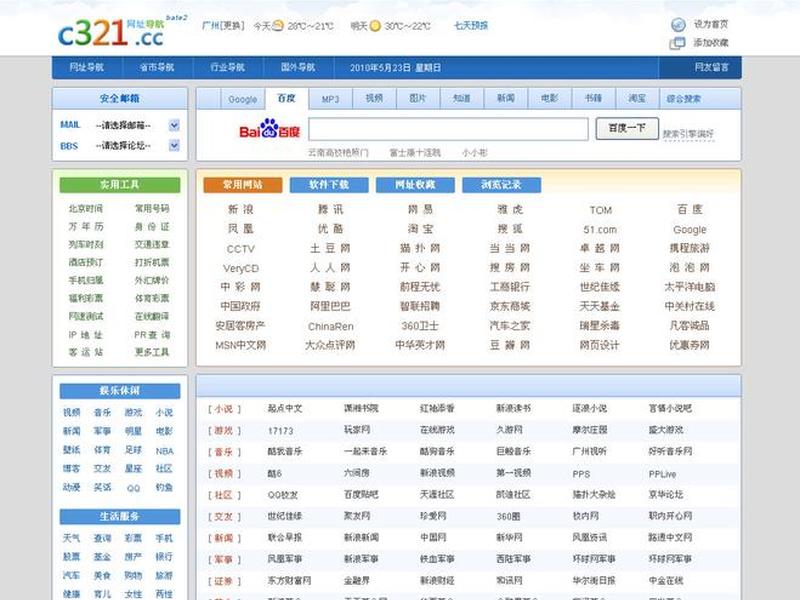Click the Baidu logo beside search box

tap(269, 129)
